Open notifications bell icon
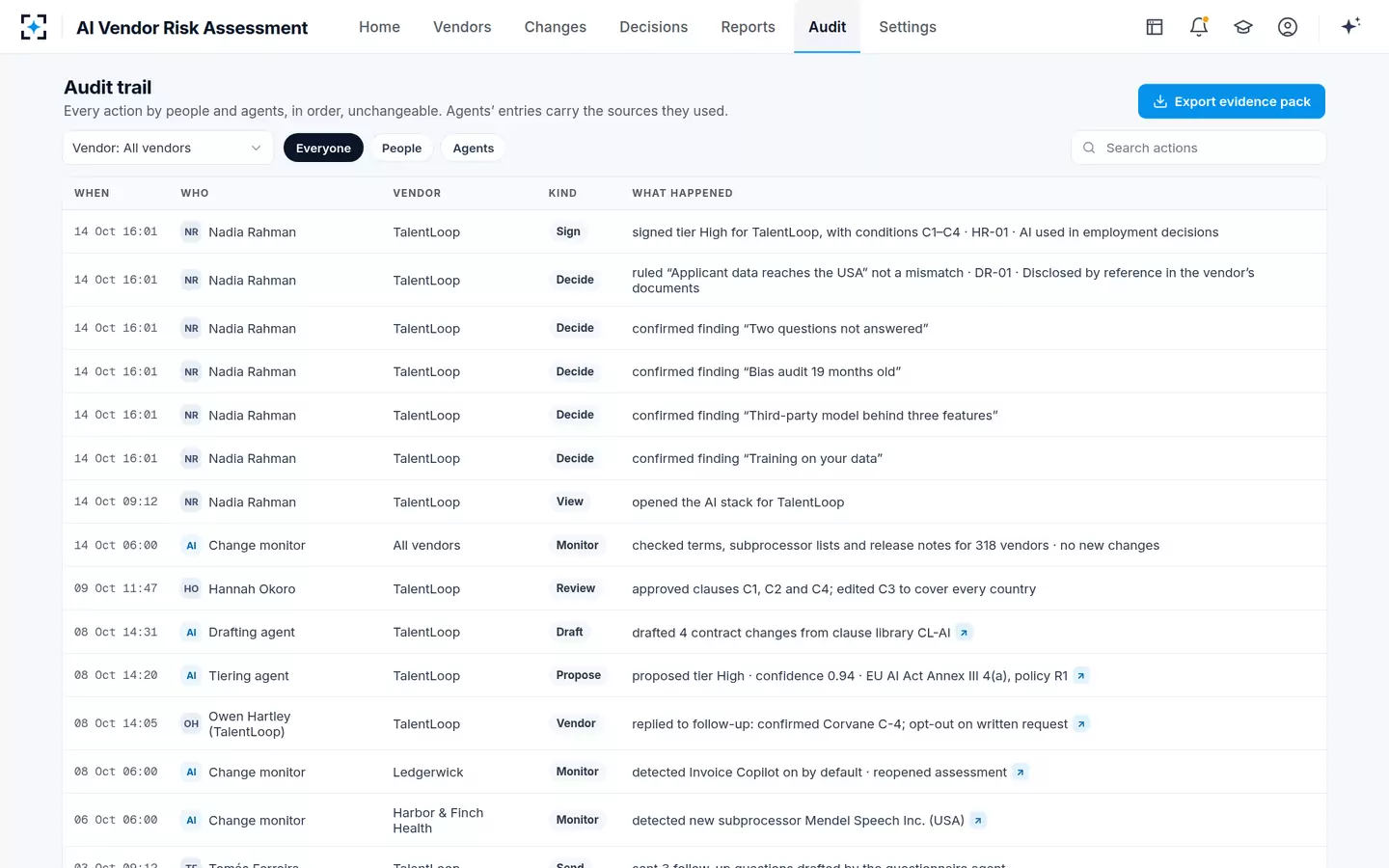This screenshot has height=868, width=1389. [1199, 27]
